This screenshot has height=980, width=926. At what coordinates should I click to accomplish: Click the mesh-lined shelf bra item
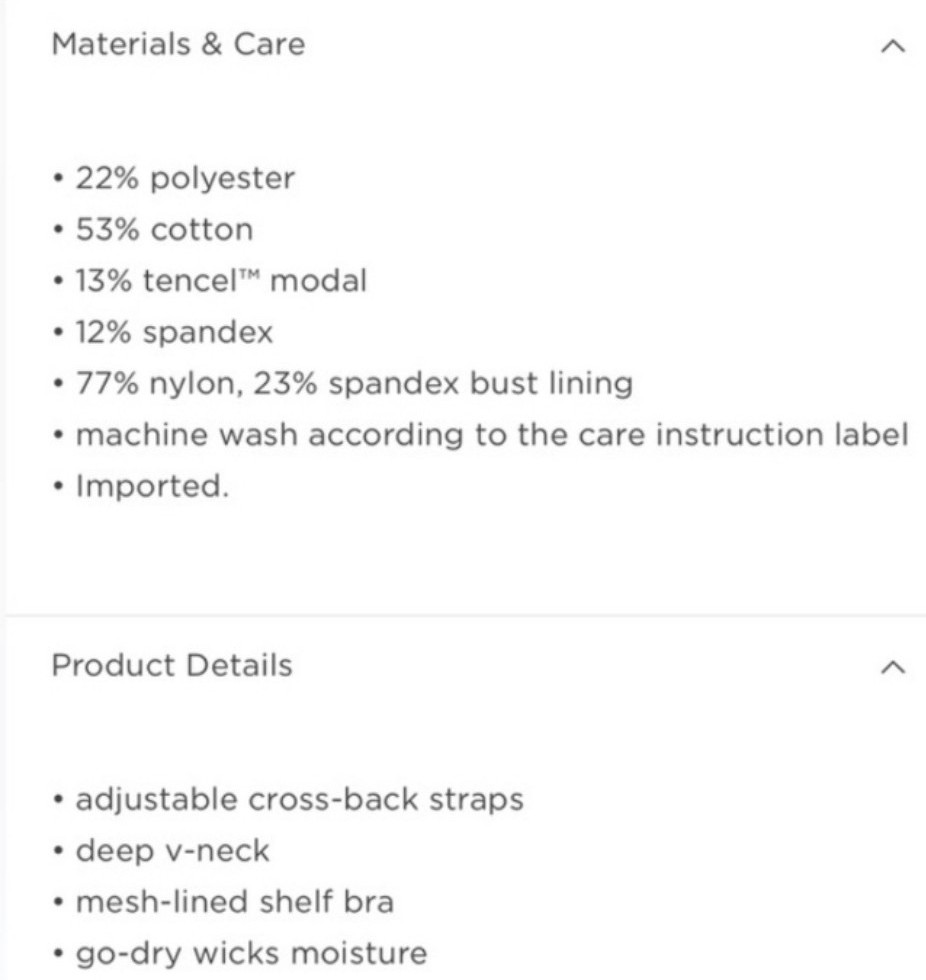pos(234,902)
